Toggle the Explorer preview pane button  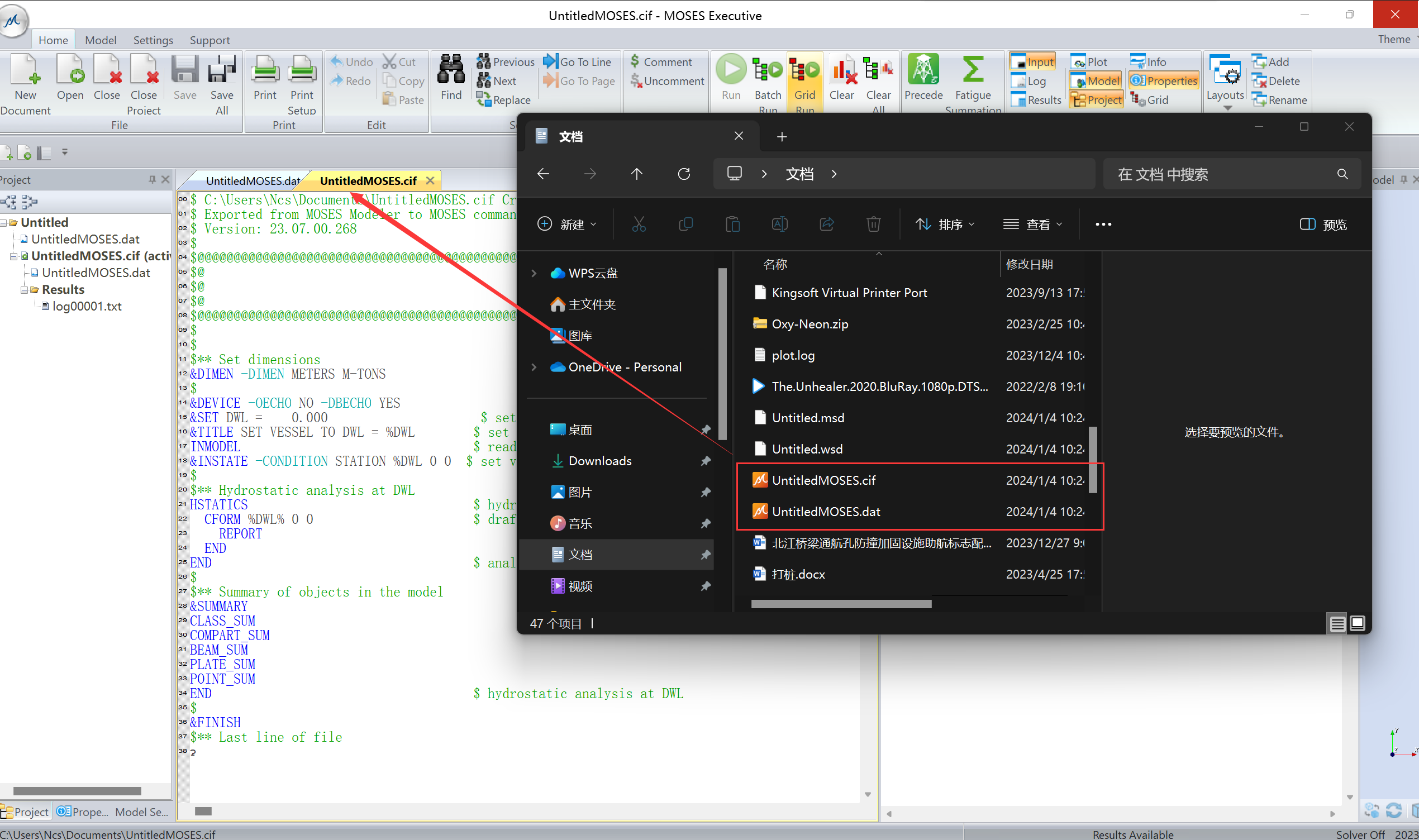(1323, 225)
